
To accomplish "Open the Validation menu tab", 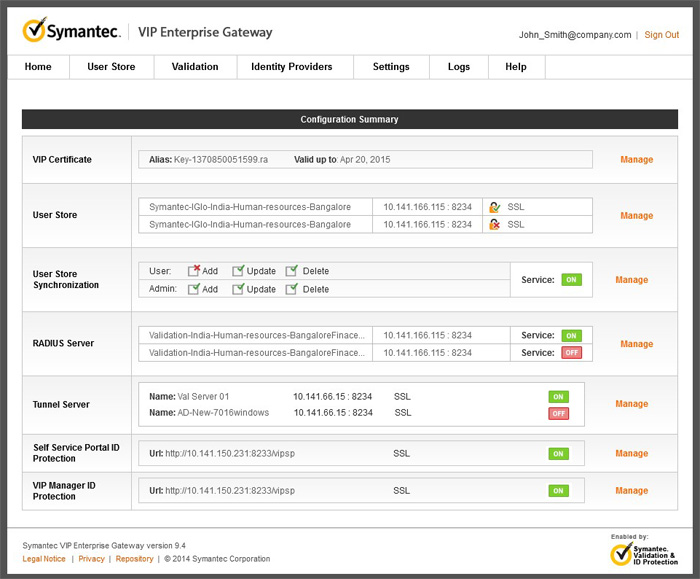I will pyautogui.click(x=195, y=67).
